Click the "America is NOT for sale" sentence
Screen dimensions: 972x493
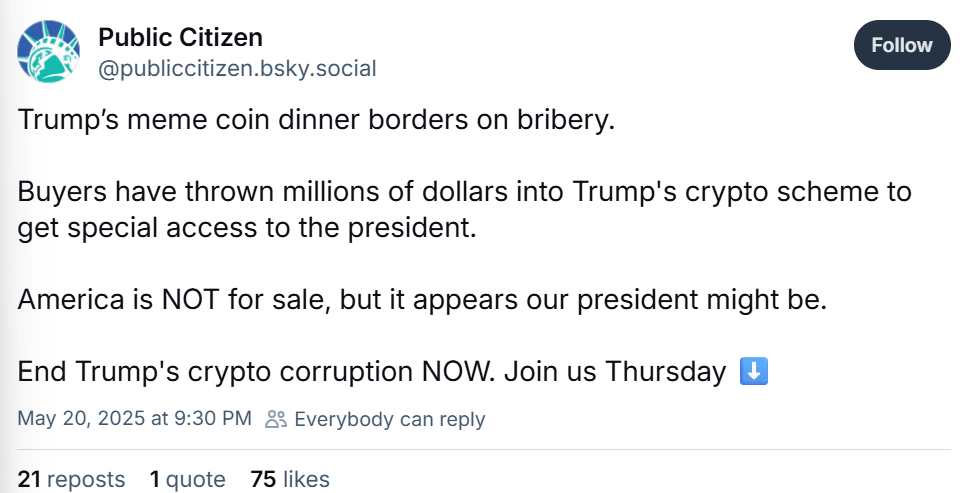(422, 300)
